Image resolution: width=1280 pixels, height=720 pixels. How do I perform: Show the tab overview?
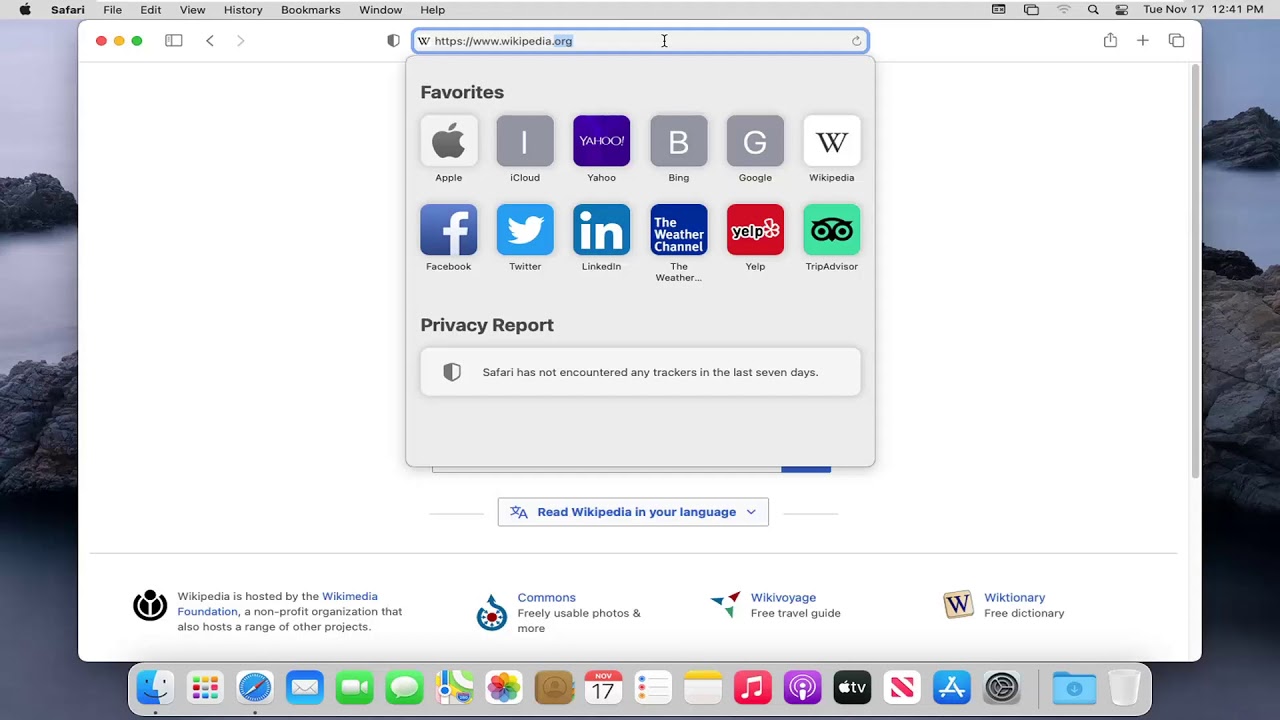pos(1176,41)
